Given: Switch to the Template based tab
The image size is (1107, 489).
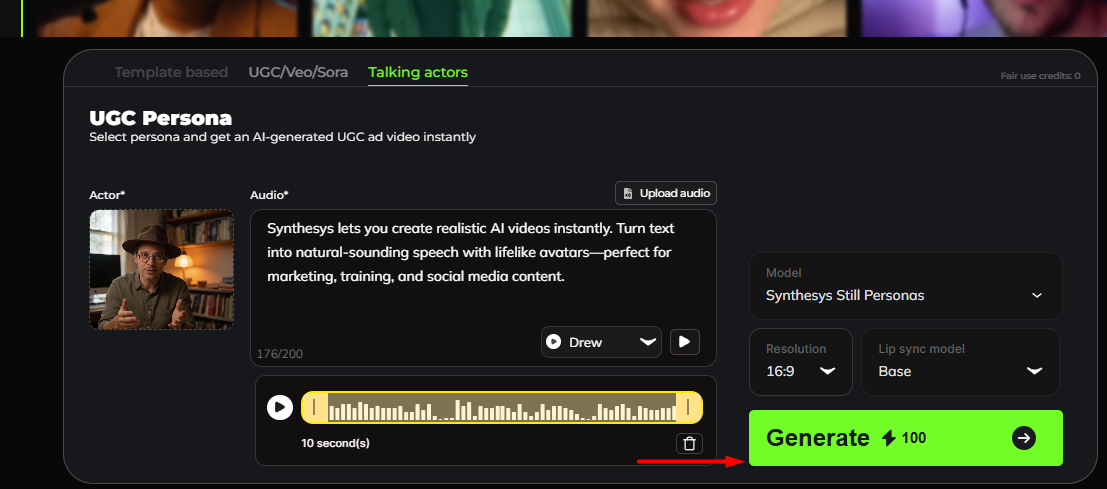Looking at the screenshot, I should tap(171, 72).
